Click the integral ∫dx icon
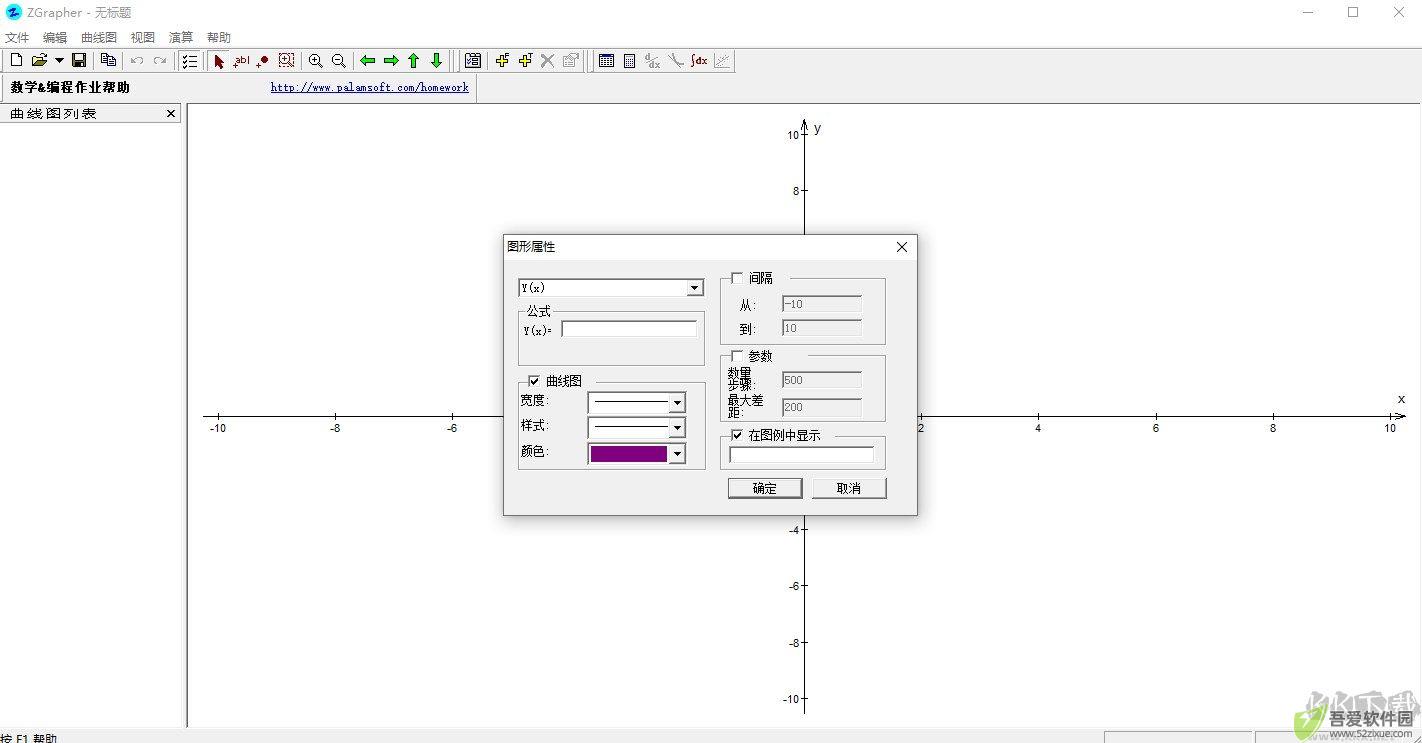The width and height of the screenshot is (1422, 743). click(699, 61)
